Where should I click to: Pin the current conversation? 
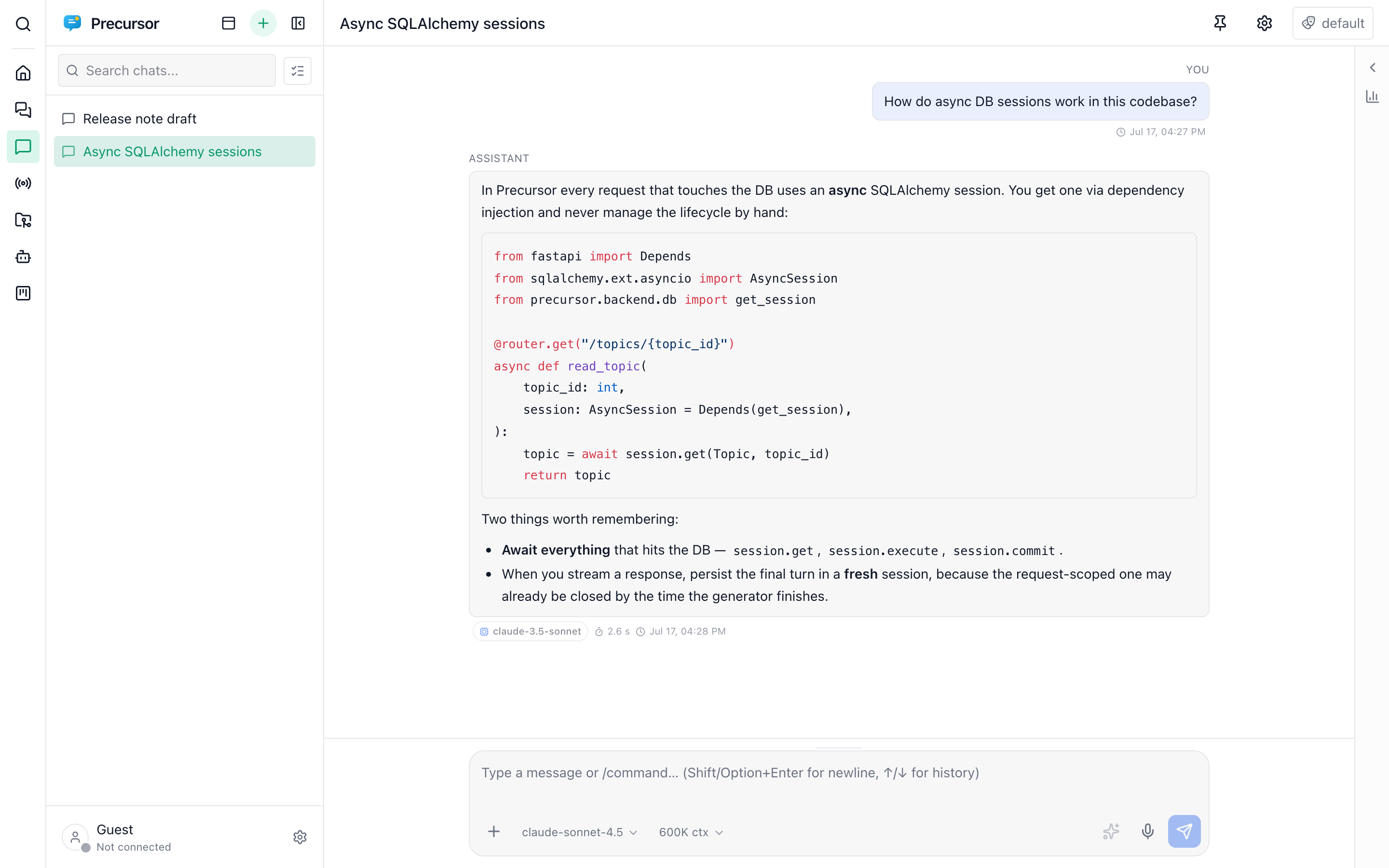coord(1220,23)
